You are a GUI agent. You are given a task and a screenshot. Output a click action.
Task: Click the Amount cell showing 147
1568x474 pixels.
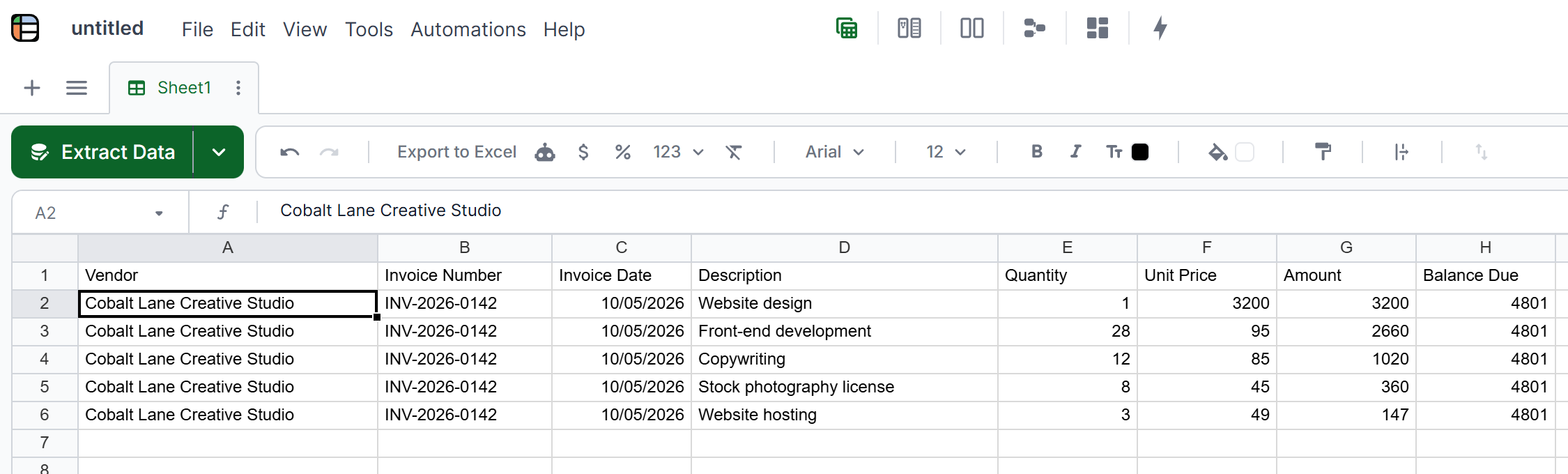[1346, 415]
